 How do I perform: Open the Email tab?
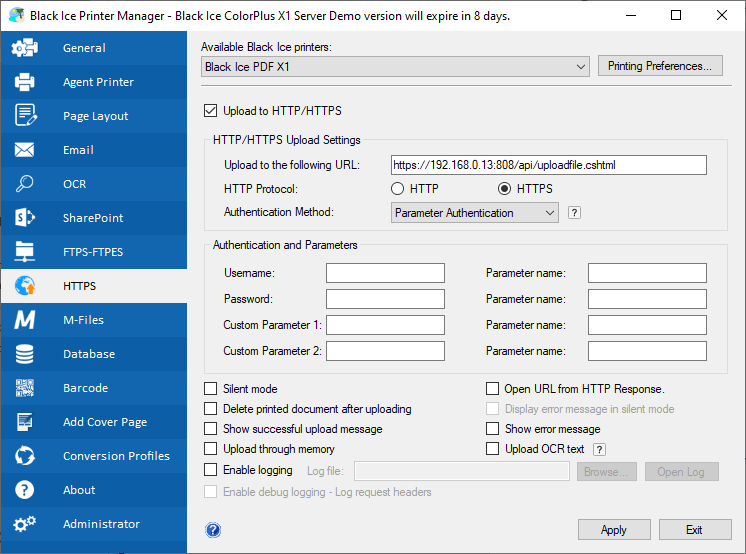click(94, 150)
